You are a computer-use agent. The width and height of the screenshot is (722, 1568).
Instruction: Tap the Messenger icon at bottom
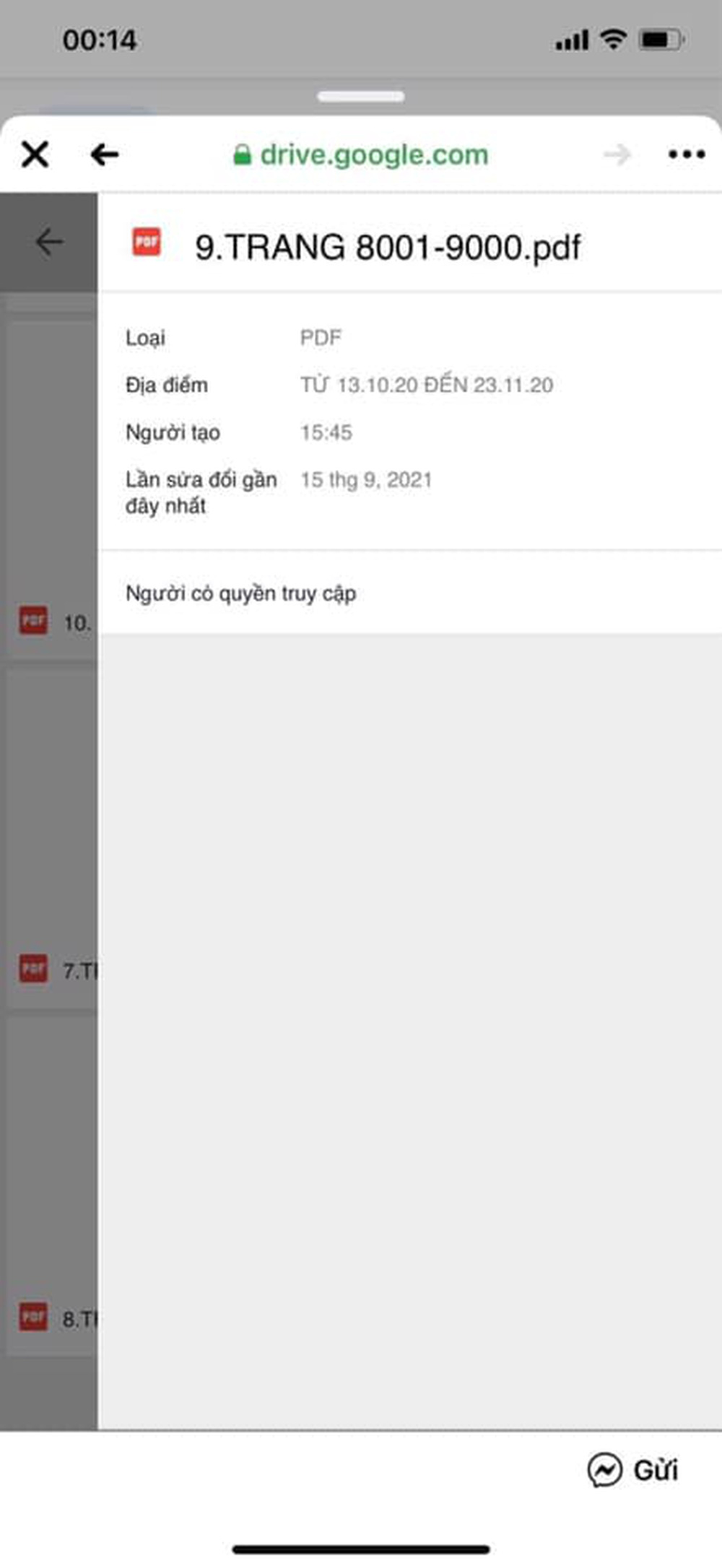point(604,1471)
